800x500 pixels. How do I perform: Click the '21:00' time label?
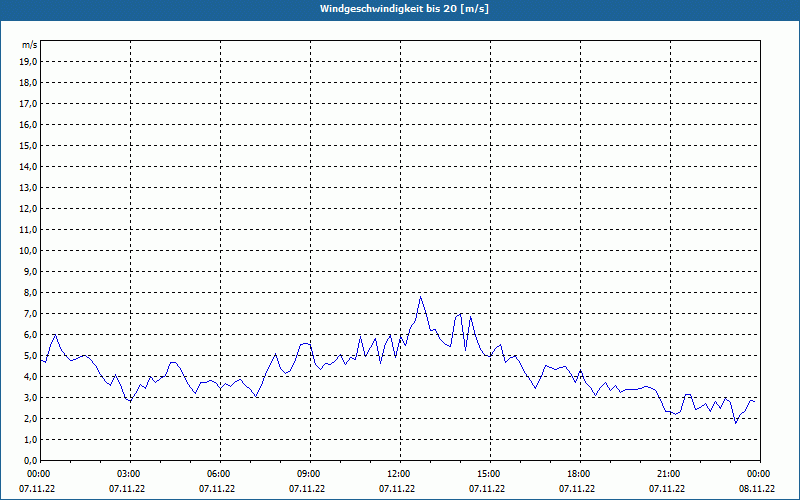pos(669,474)
